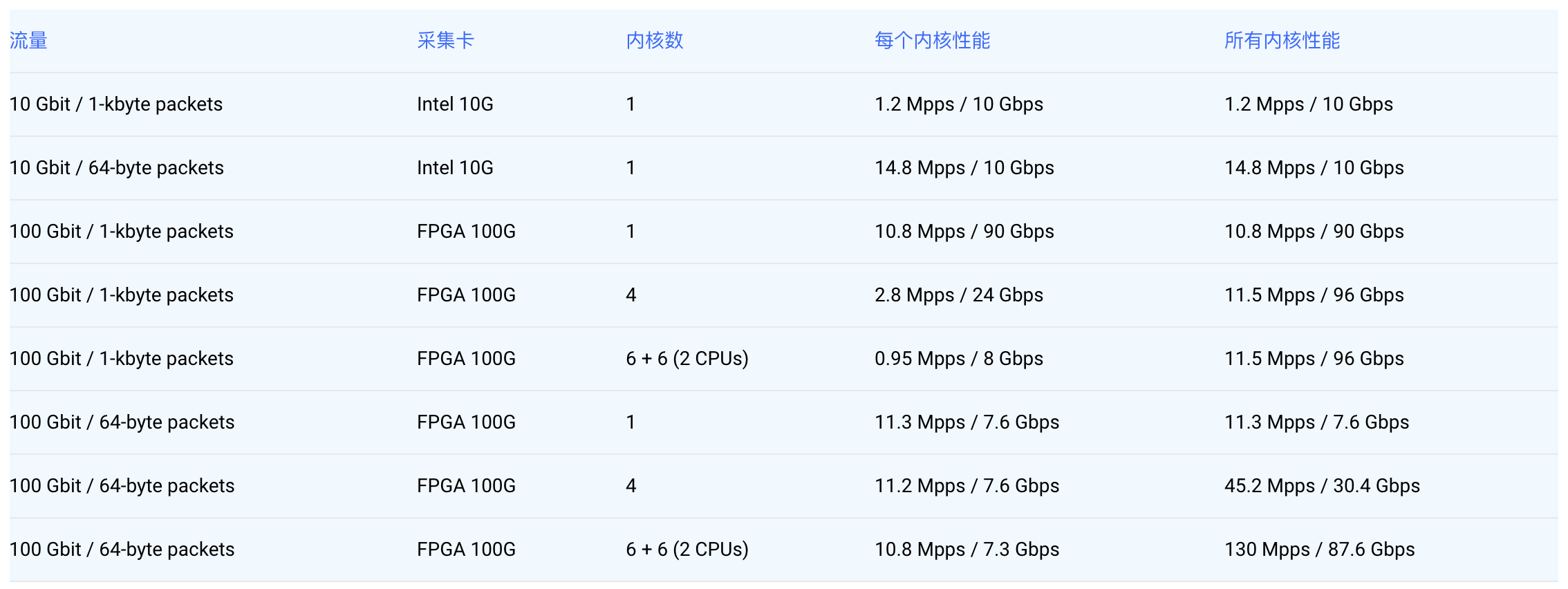Click the 采集卡 column header

tap(445, 41)
